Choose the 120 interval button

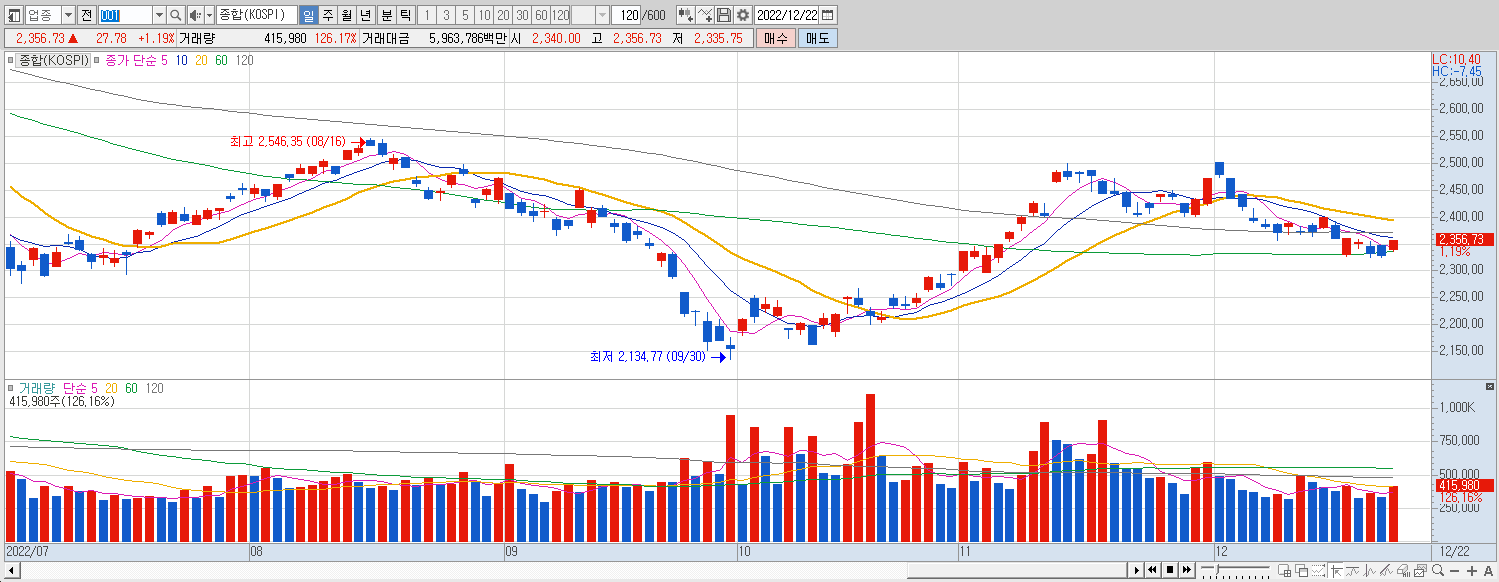[560, 15]
